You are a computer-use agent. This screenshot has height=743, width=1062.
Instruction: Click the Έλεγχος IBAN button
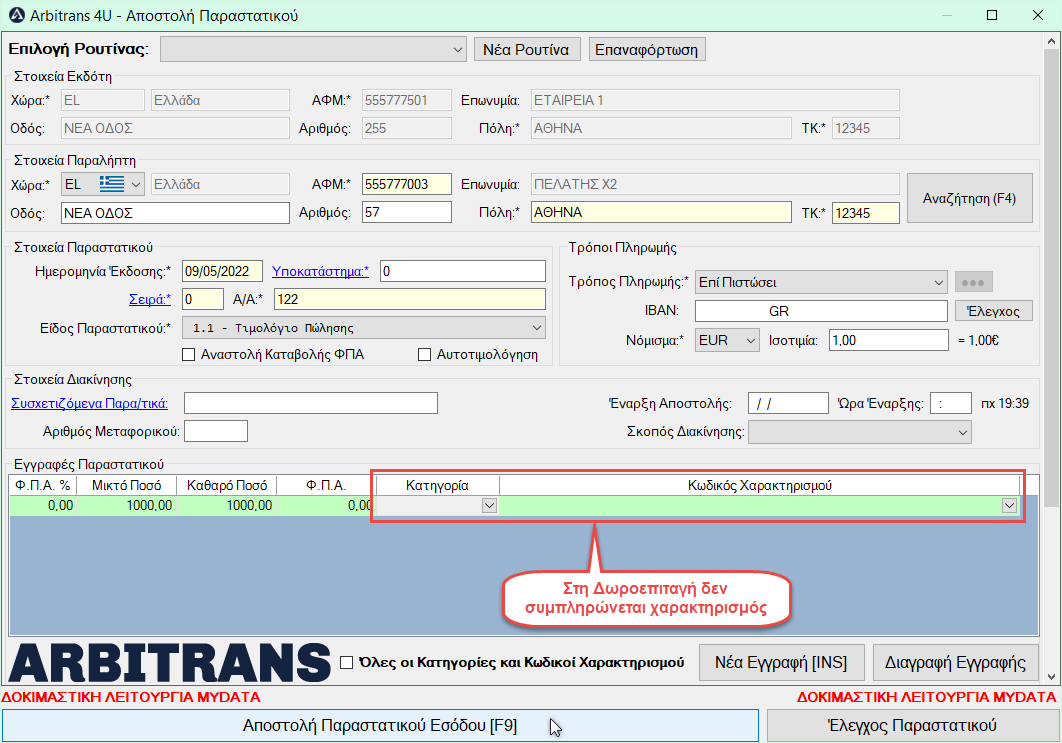[994, 311]
